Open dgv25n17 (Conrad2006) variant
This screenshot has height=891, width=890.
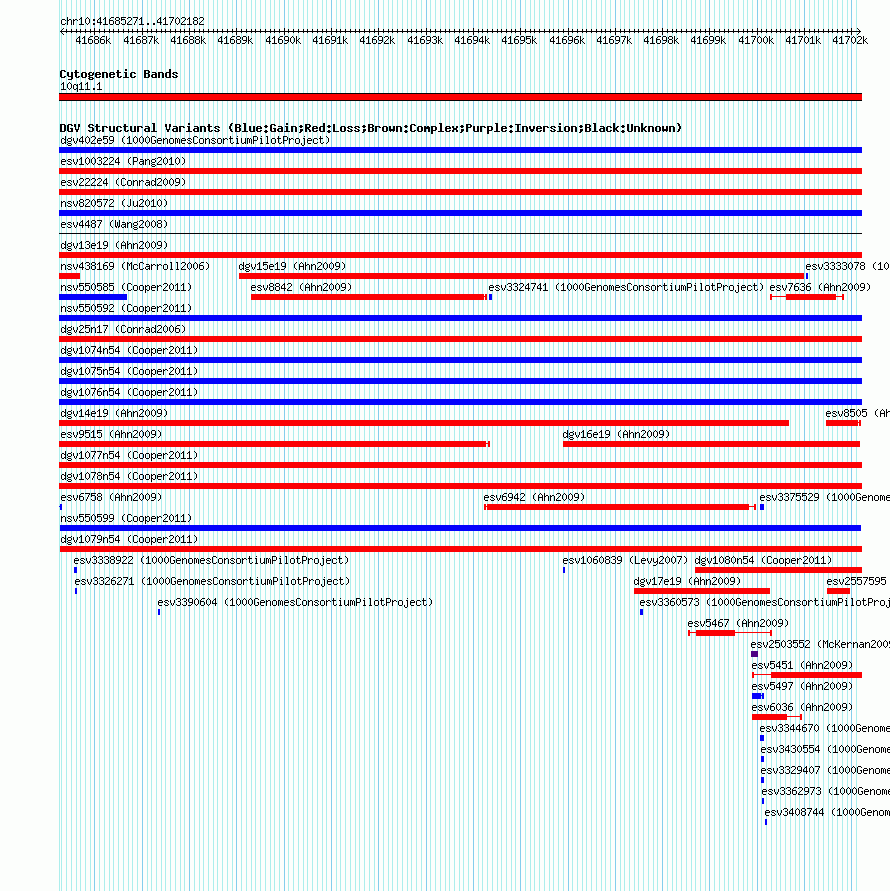pos(123,330)
